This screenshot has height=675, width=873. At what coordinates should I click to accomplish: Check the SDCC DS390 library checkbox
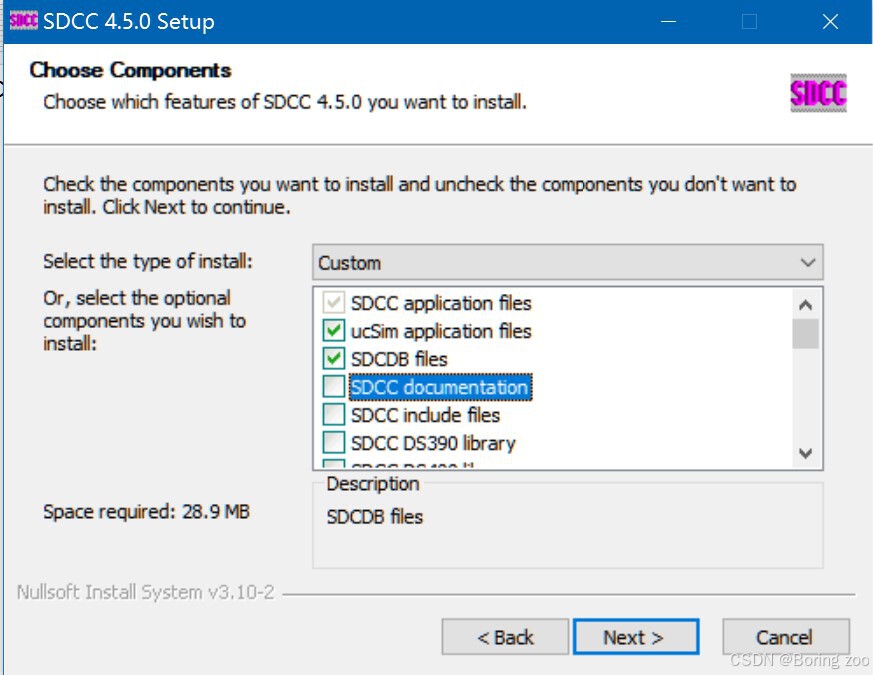(333, 443)
